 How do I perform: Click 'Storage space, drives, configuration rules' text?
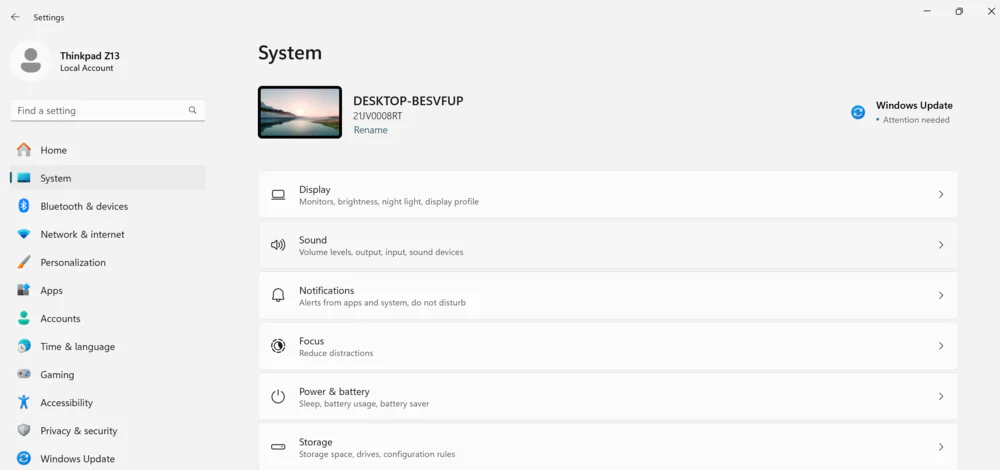tap(377, 454)
